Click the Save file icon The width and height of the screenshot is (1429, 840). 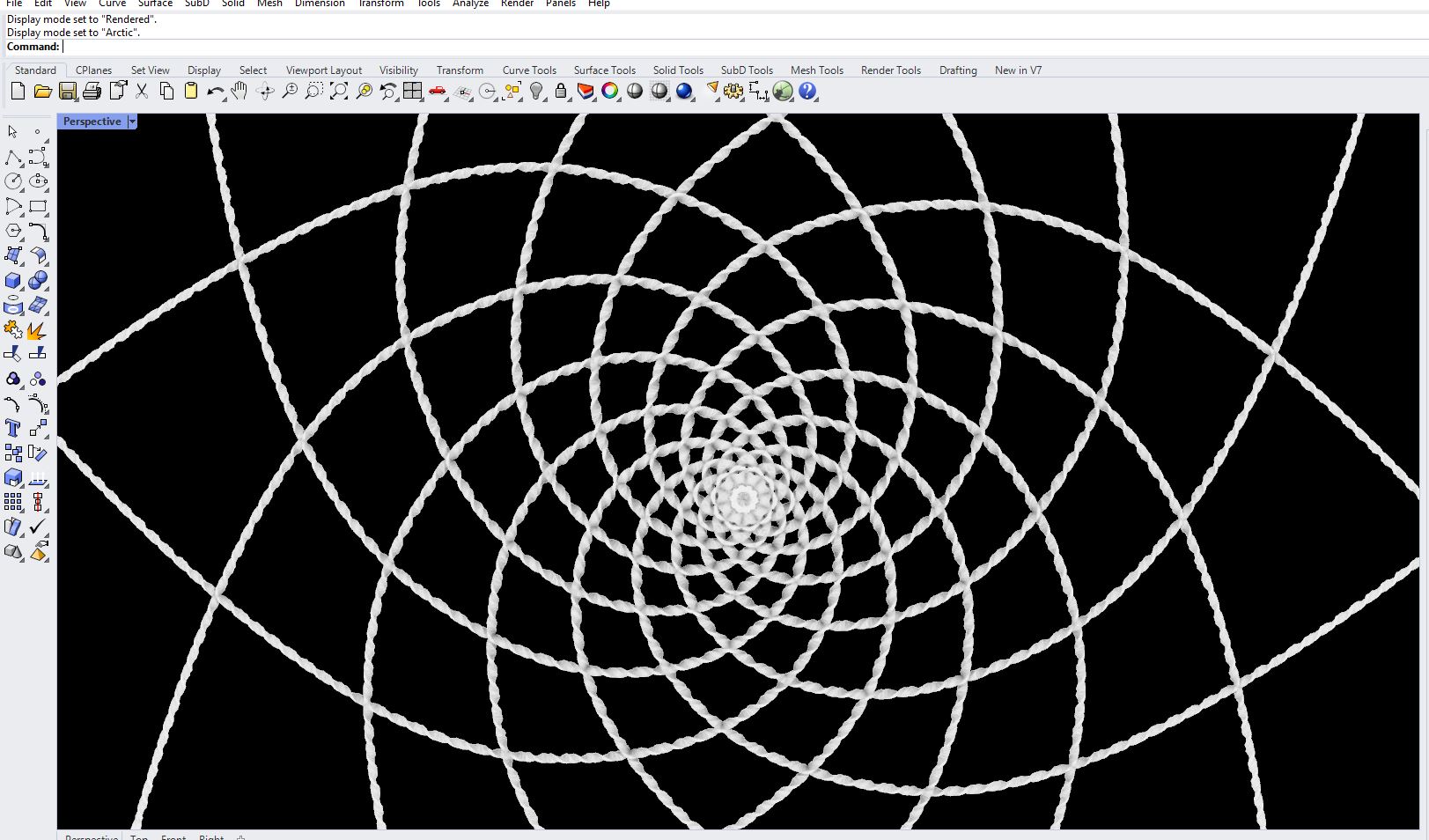pos(67,92)
